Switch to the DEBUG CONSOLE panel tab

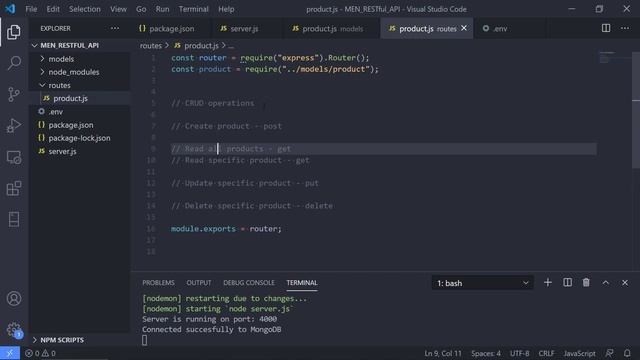coord(249,282)
